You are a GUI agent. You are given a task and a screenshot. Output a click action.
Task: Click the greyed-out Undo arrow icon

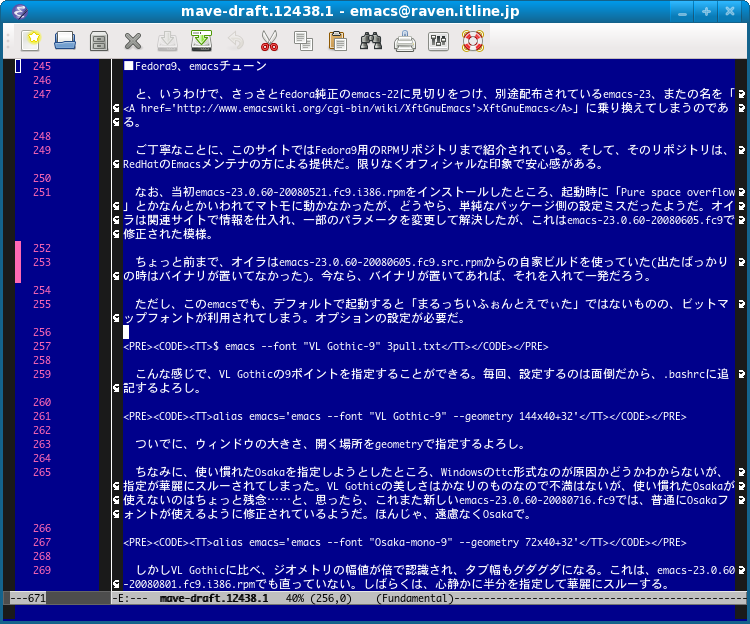pyautogui.click(x=235, y=41)
